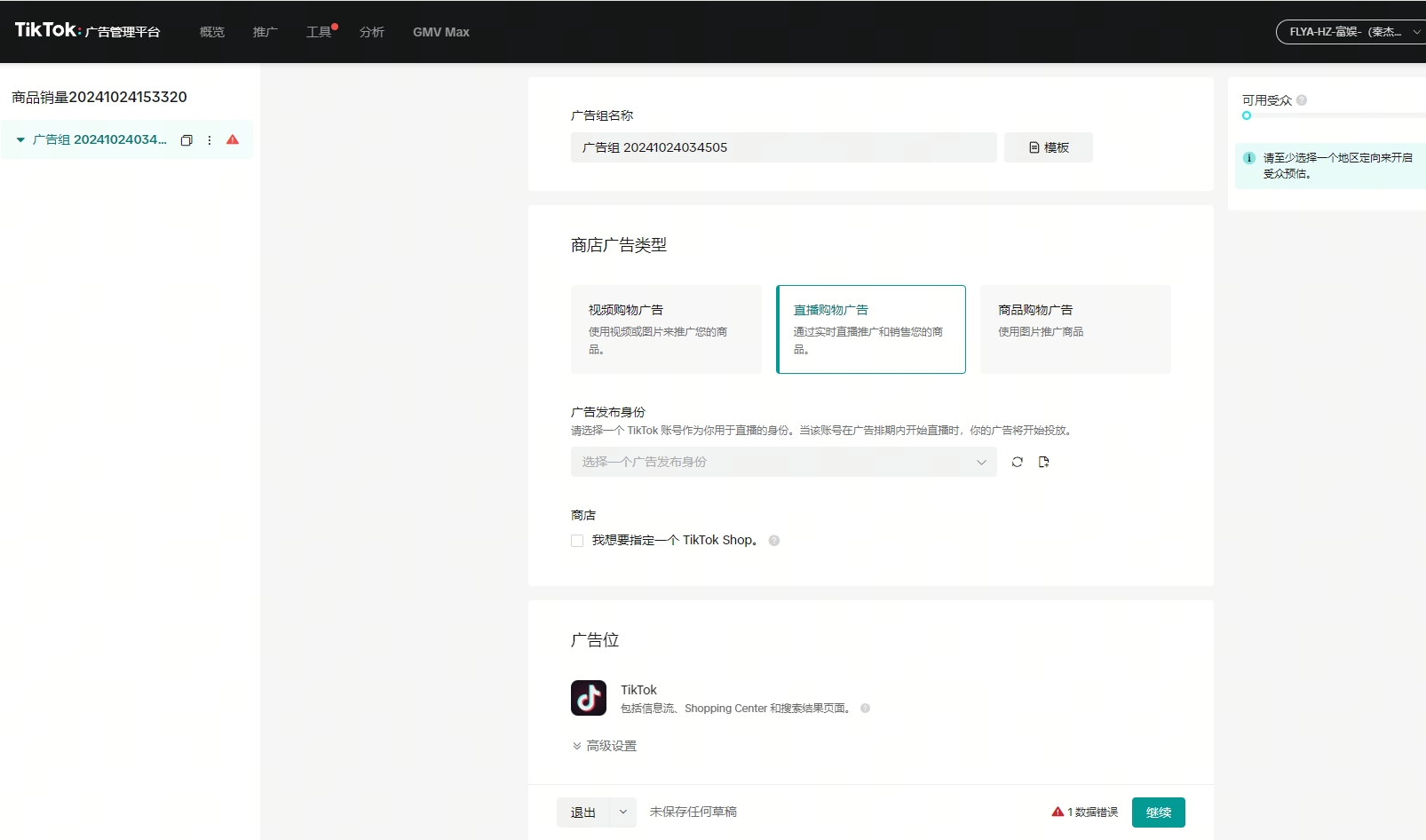Click campaign name 商品销量20241024153320

(x=99, y=97)
